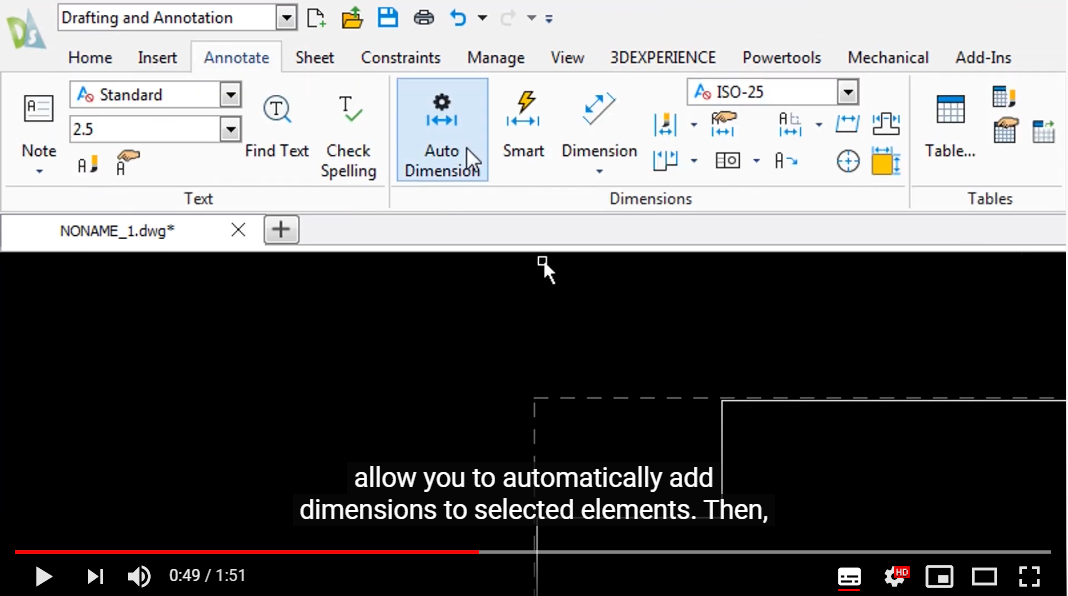Expand the Dimension tool dropdown arrow

coord(599,172)
